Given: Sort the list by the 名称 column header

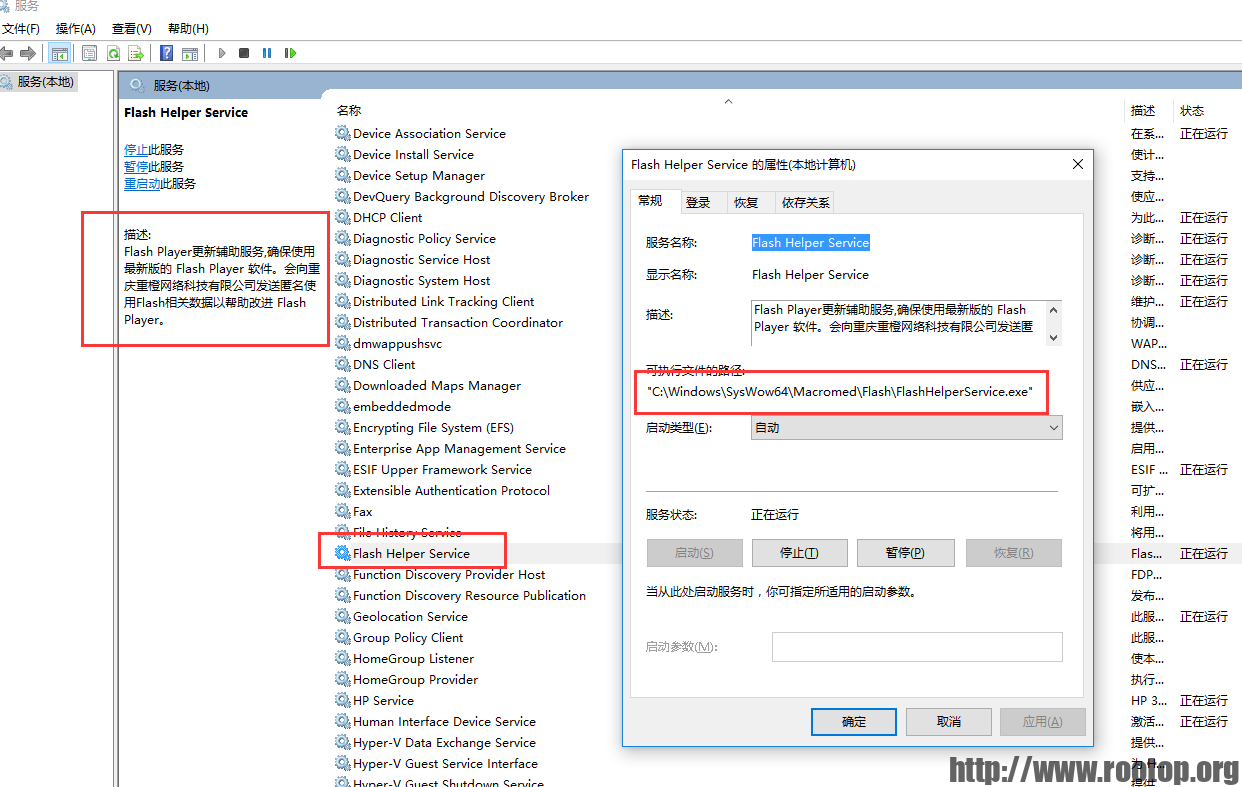Looking at the screenshot, I should 349,111.
